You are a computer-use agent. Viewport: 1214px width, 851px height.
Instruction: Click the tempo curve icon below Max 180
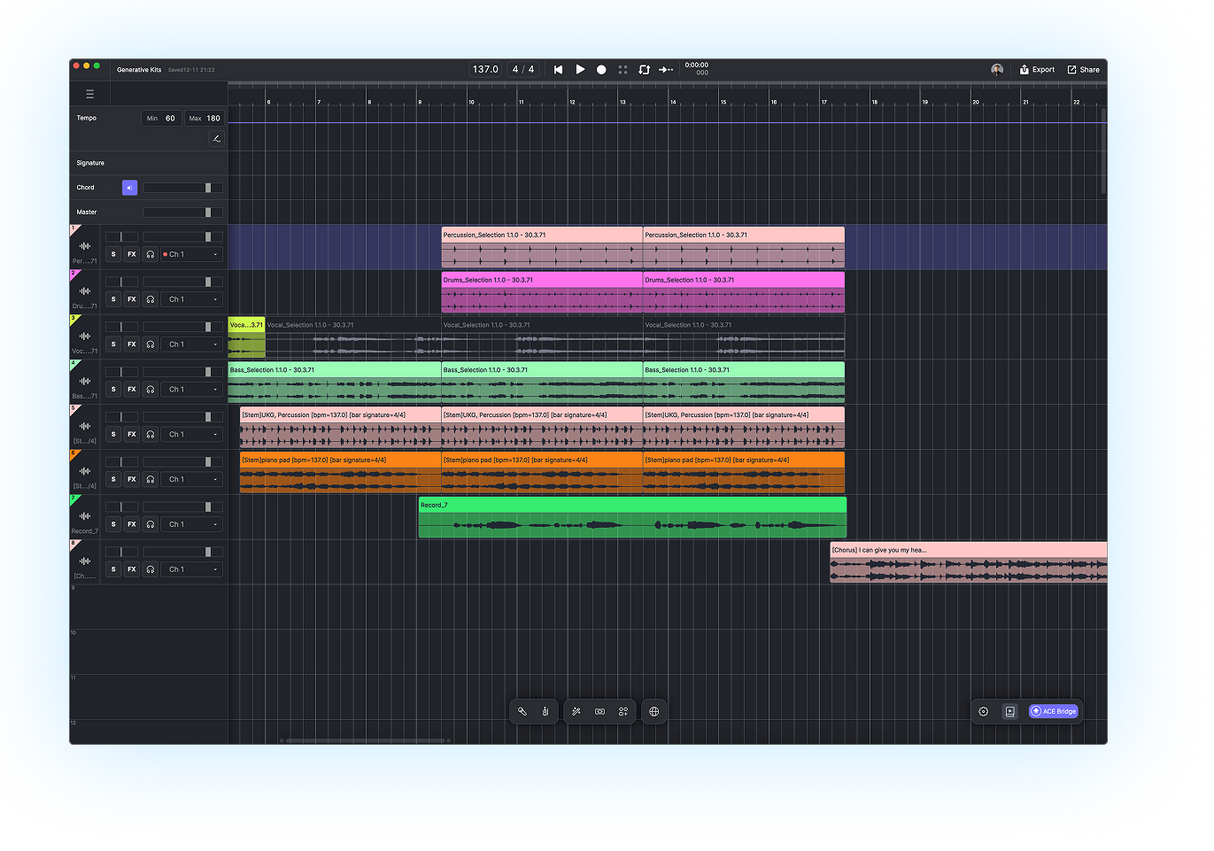click(216, 138)
